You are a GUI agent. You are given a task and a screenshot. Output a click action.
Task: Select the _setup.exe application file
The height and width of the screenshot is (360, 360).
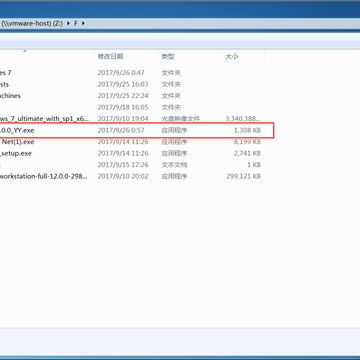132,153
